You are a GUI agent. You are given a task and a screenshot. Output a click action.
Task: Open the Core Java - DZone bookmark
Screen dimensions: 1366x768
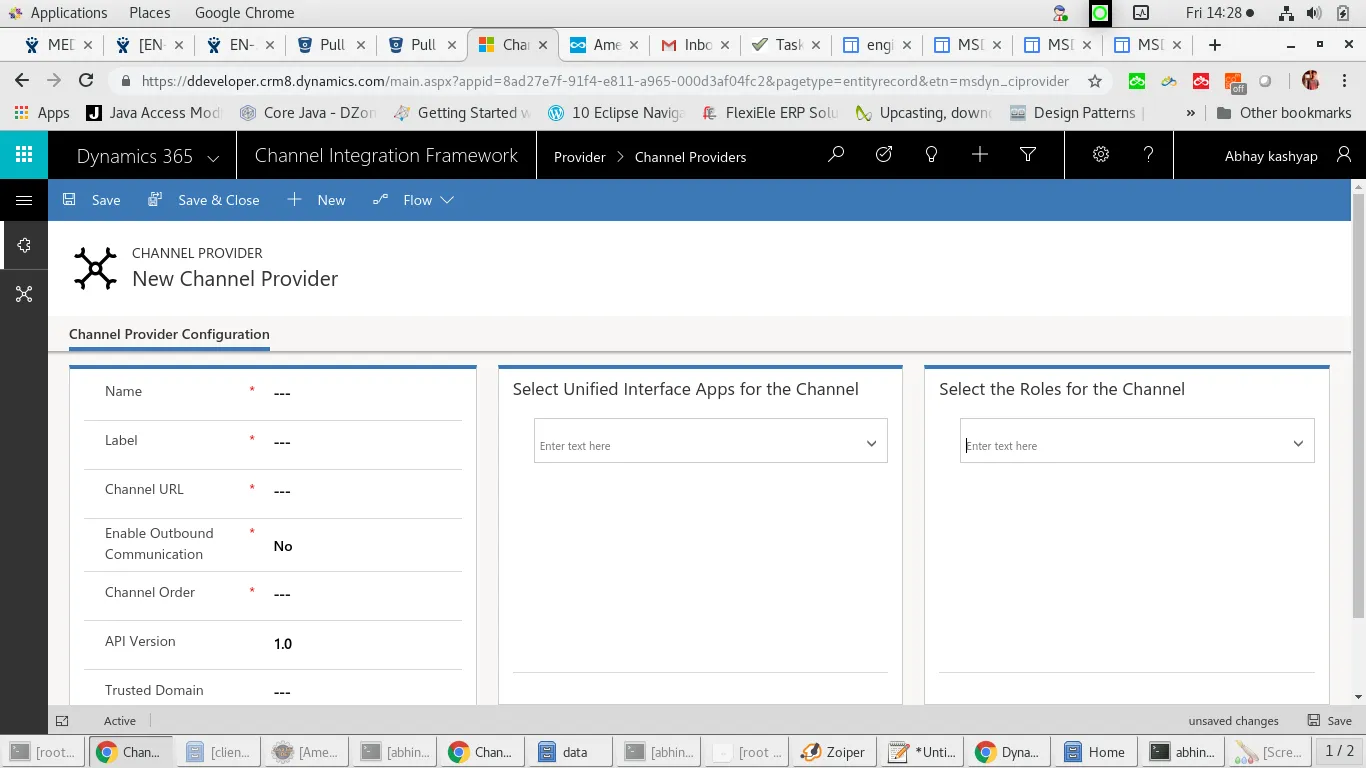pyautogui.click(x=308, y=113)
